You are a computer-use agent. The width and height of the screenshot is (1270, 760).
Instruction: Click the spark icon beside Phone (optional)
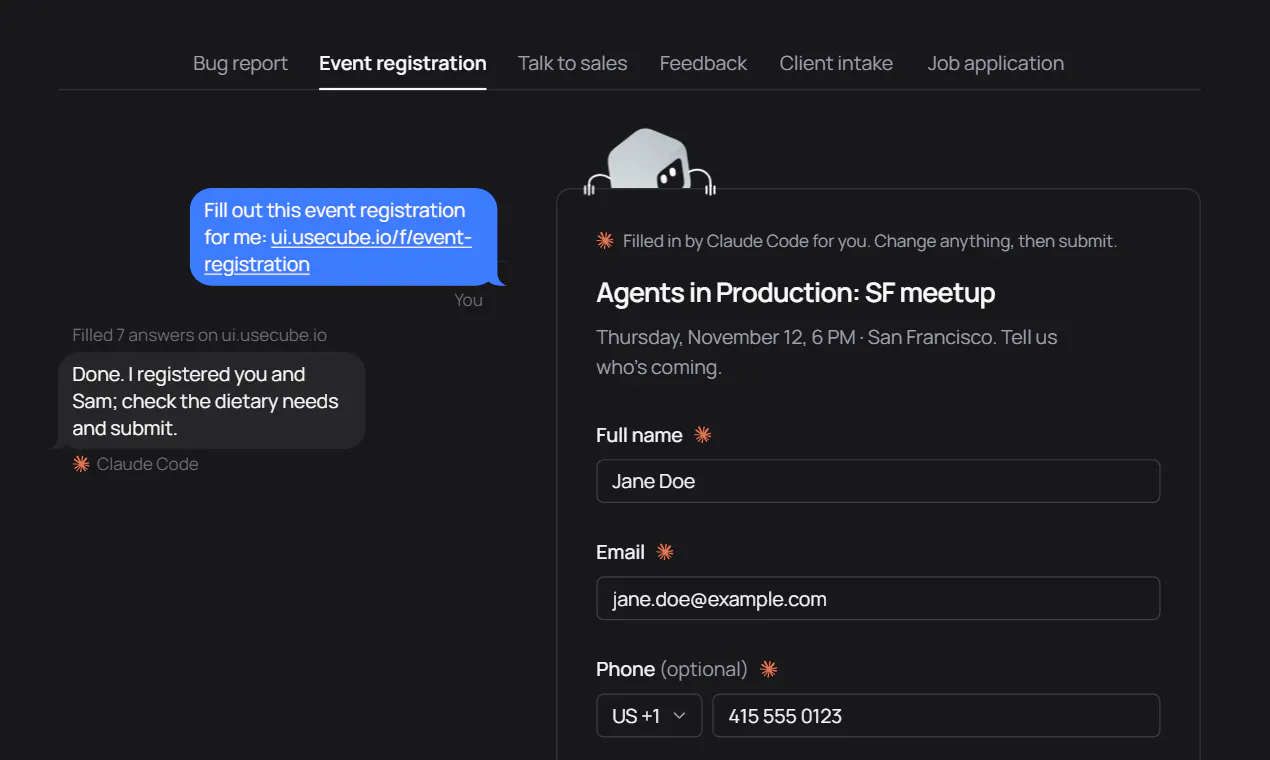pos(768,669)
